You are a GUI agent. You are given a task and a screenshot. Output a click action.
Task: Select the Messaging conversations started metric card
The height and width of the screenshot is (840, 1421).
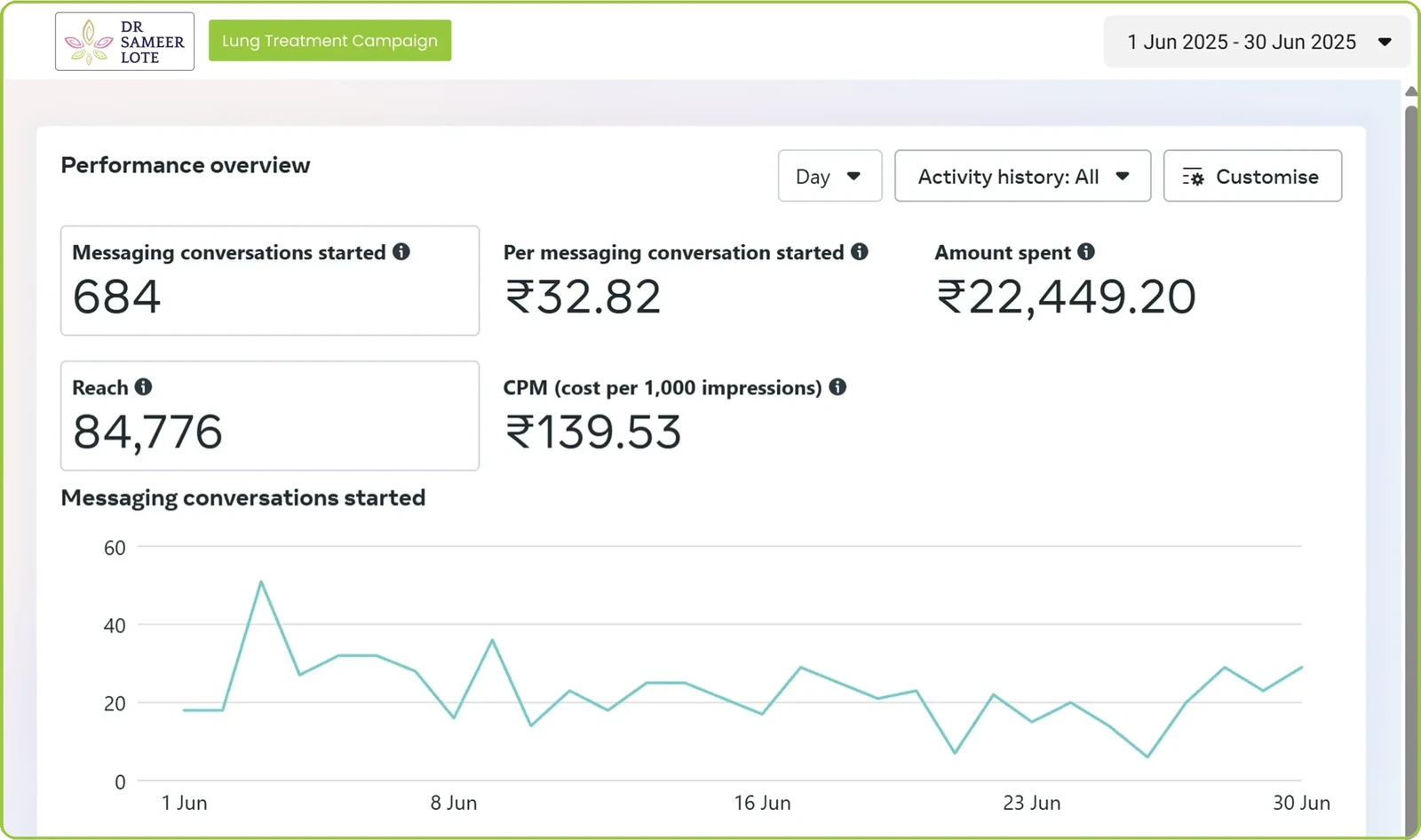tap(270, 281)
